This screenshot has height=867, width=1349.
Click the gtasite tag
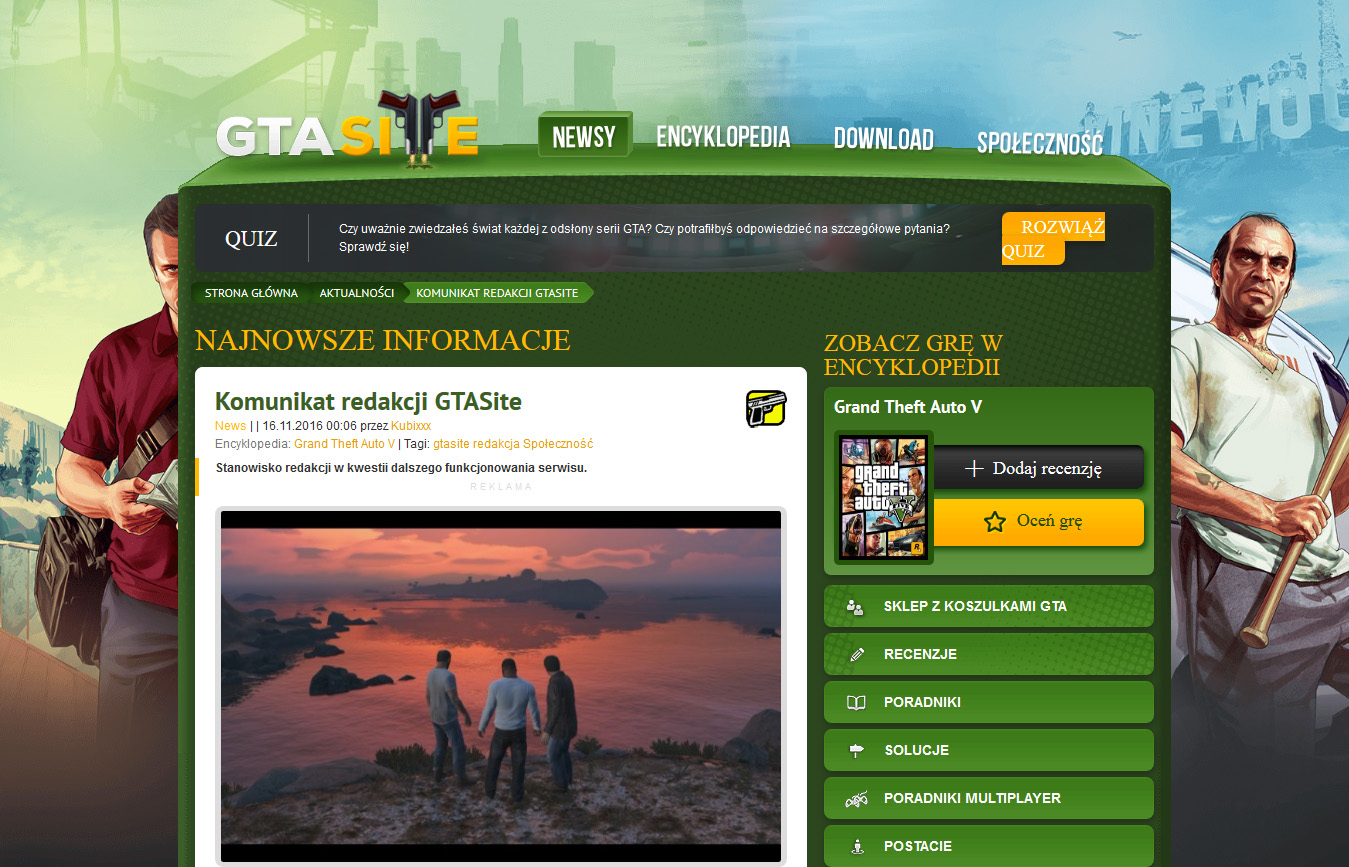pyautogui.click(x=450, y=443)
